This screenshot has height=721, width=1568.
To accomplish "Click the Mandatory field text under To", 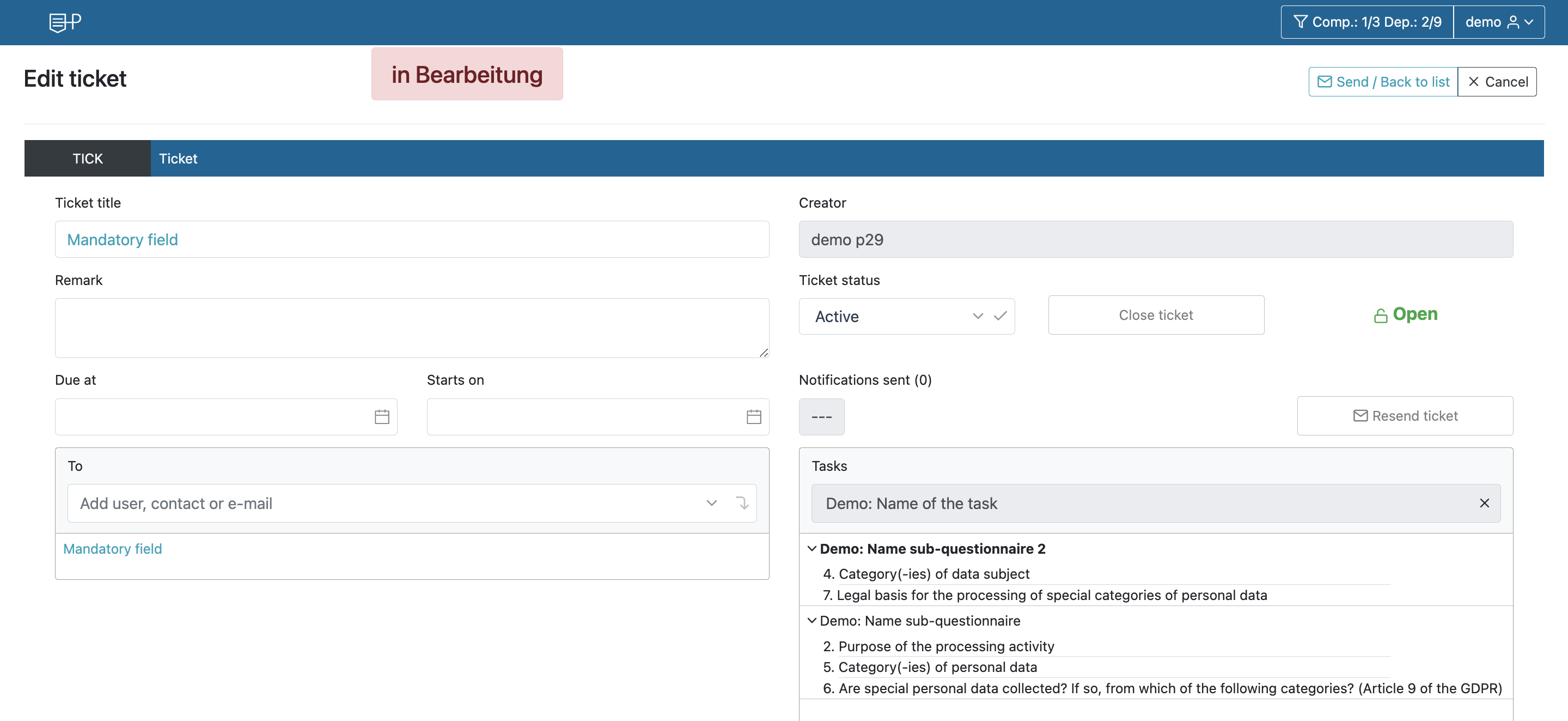I will tap(113, 549).
